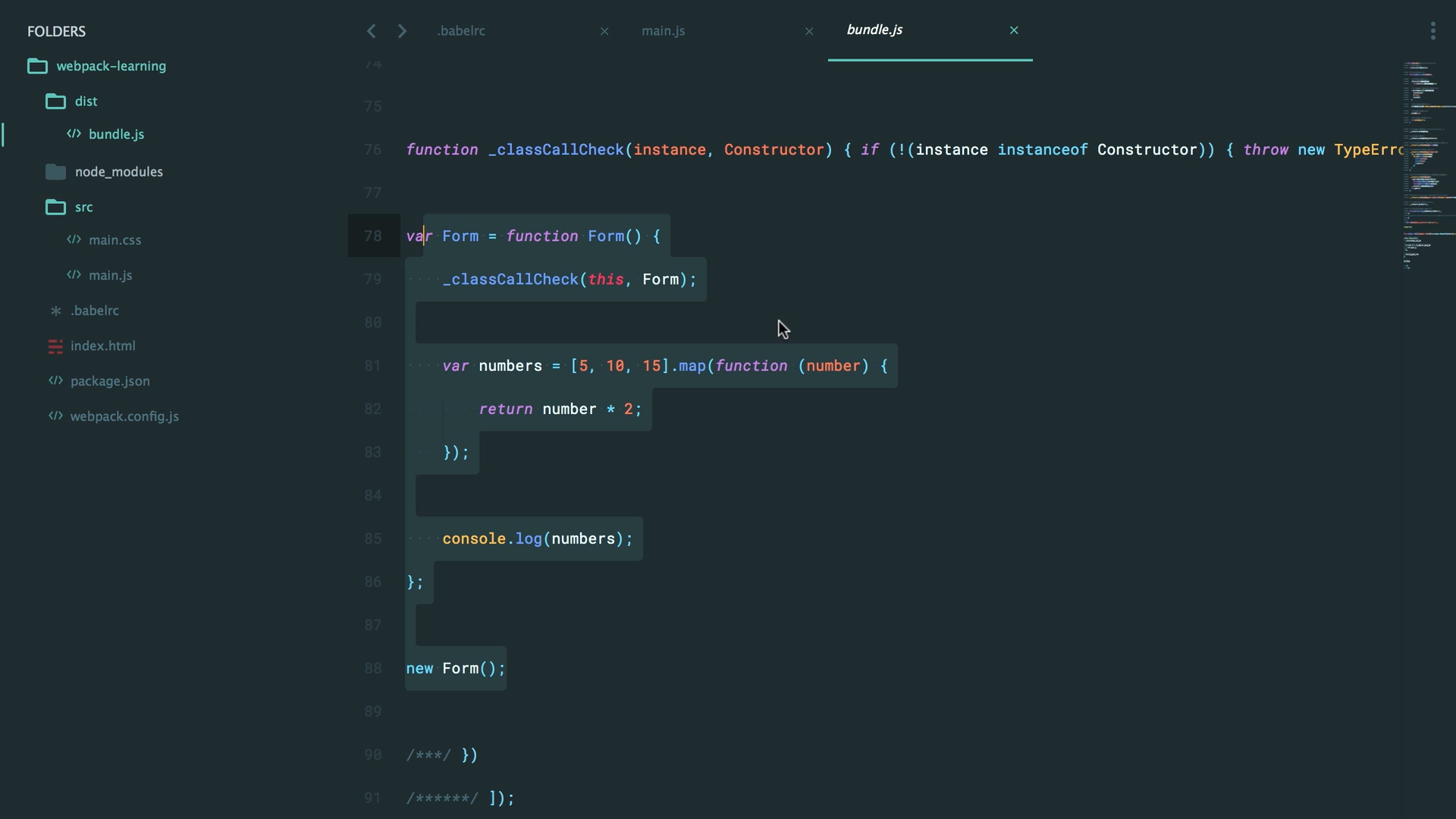Click the FOLDERS sidebar heading
The height and width of the screenshot is (819, 1456).
coord(56,32)
